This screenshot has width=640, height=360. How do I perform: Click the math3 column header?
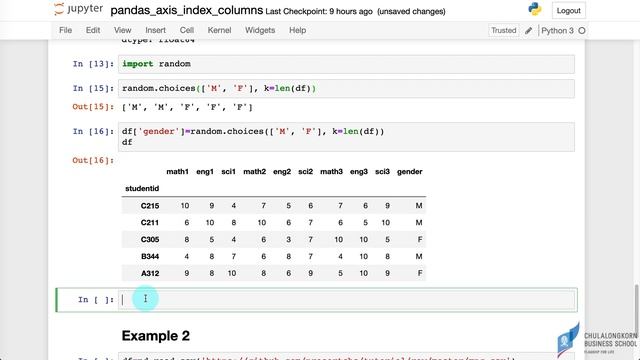tap(331, 172)
